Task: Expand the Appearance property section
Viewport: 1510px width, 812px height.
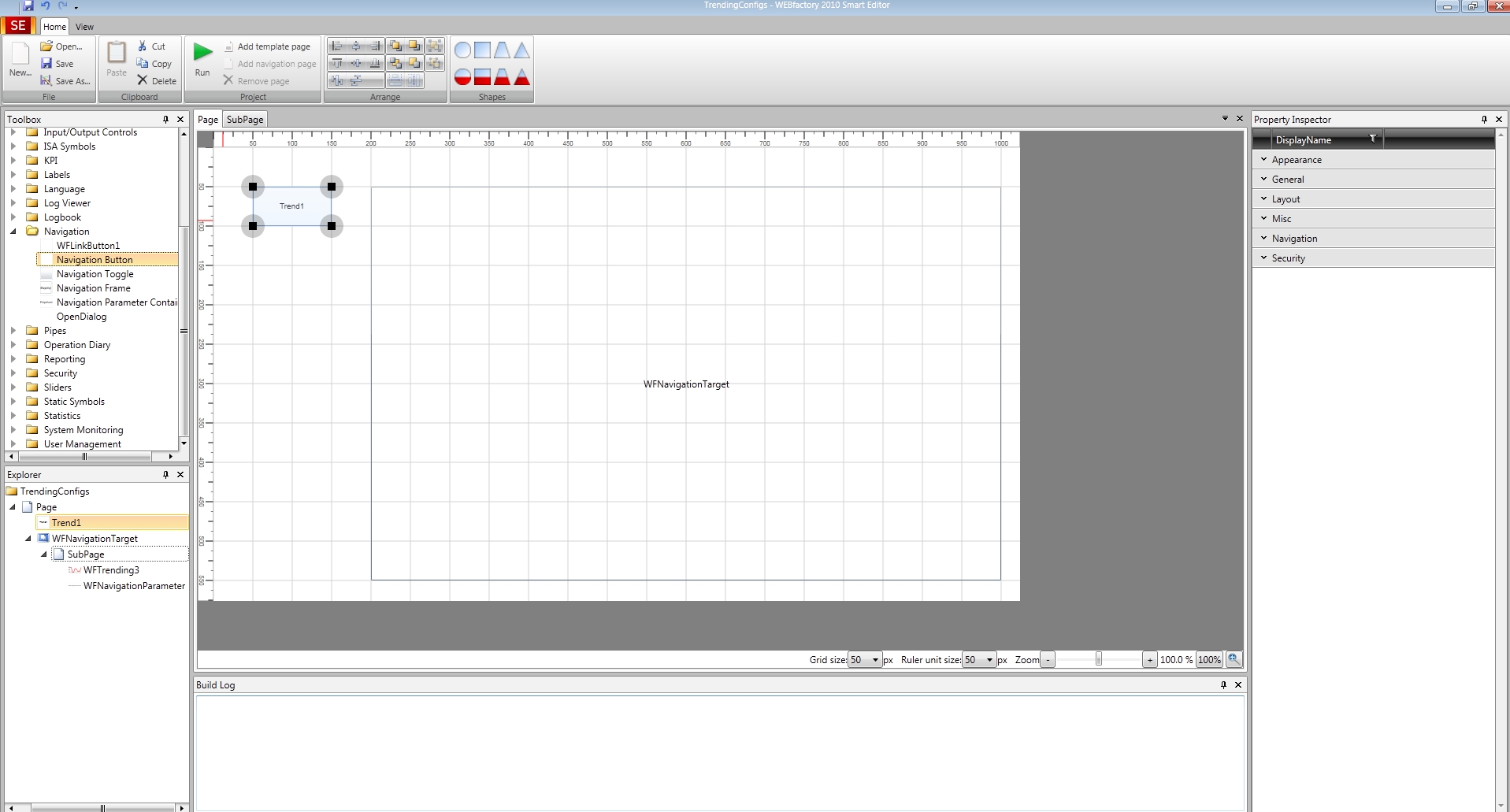Action: (x=1264, y=160)
